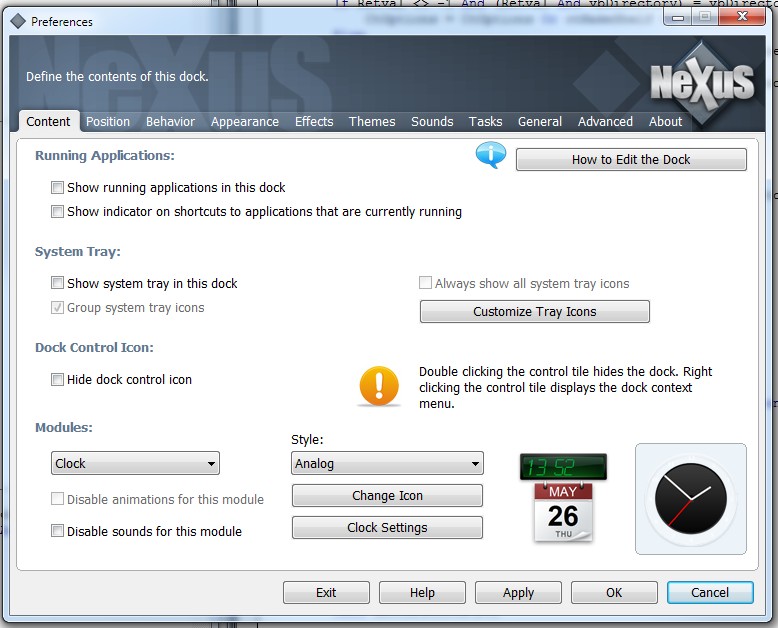Switch to the General tab
Viewport: 778px width, 628px height.
pos(540,122)
